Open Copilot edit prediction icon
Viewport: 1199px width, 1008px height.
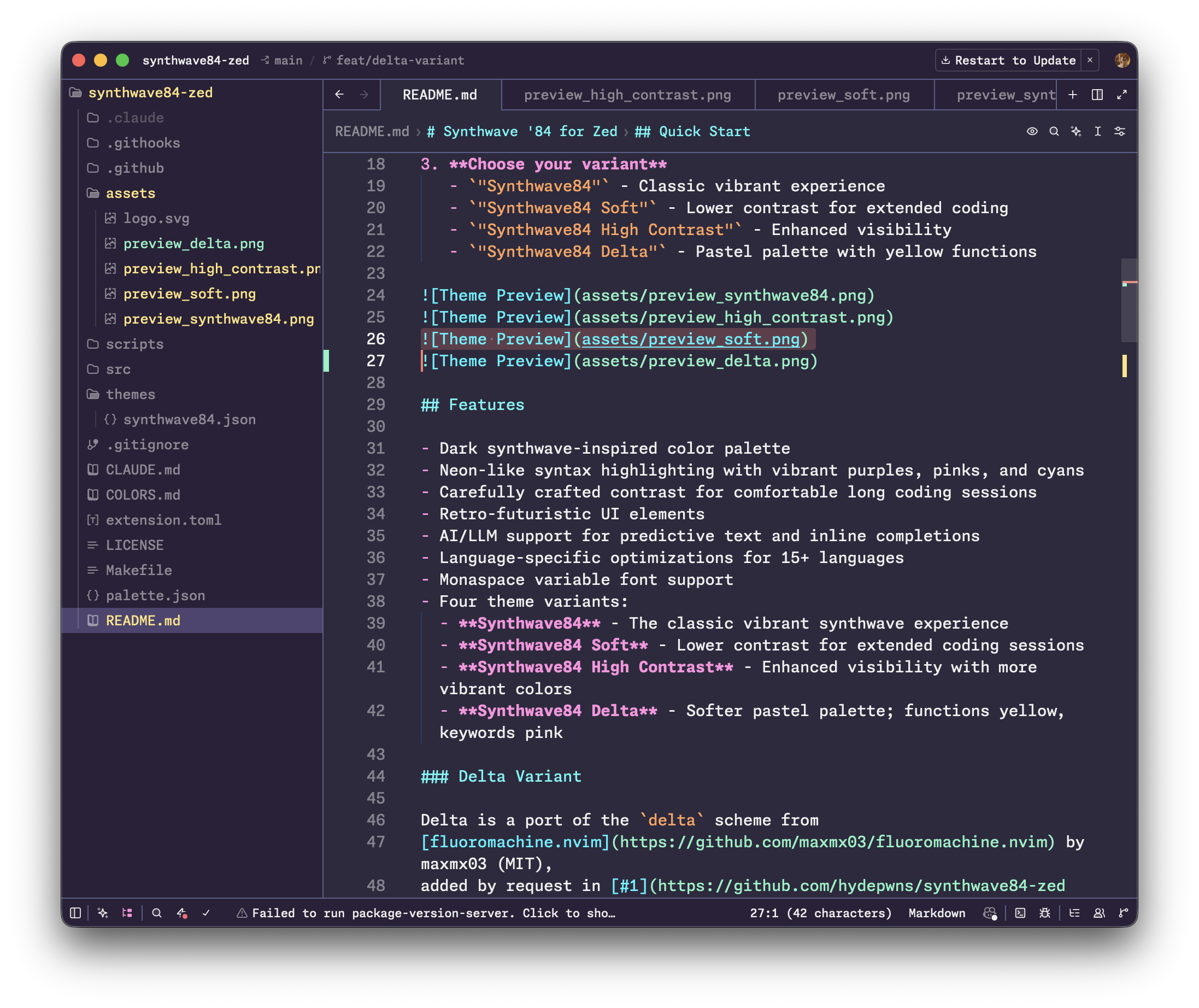(990, 913)
